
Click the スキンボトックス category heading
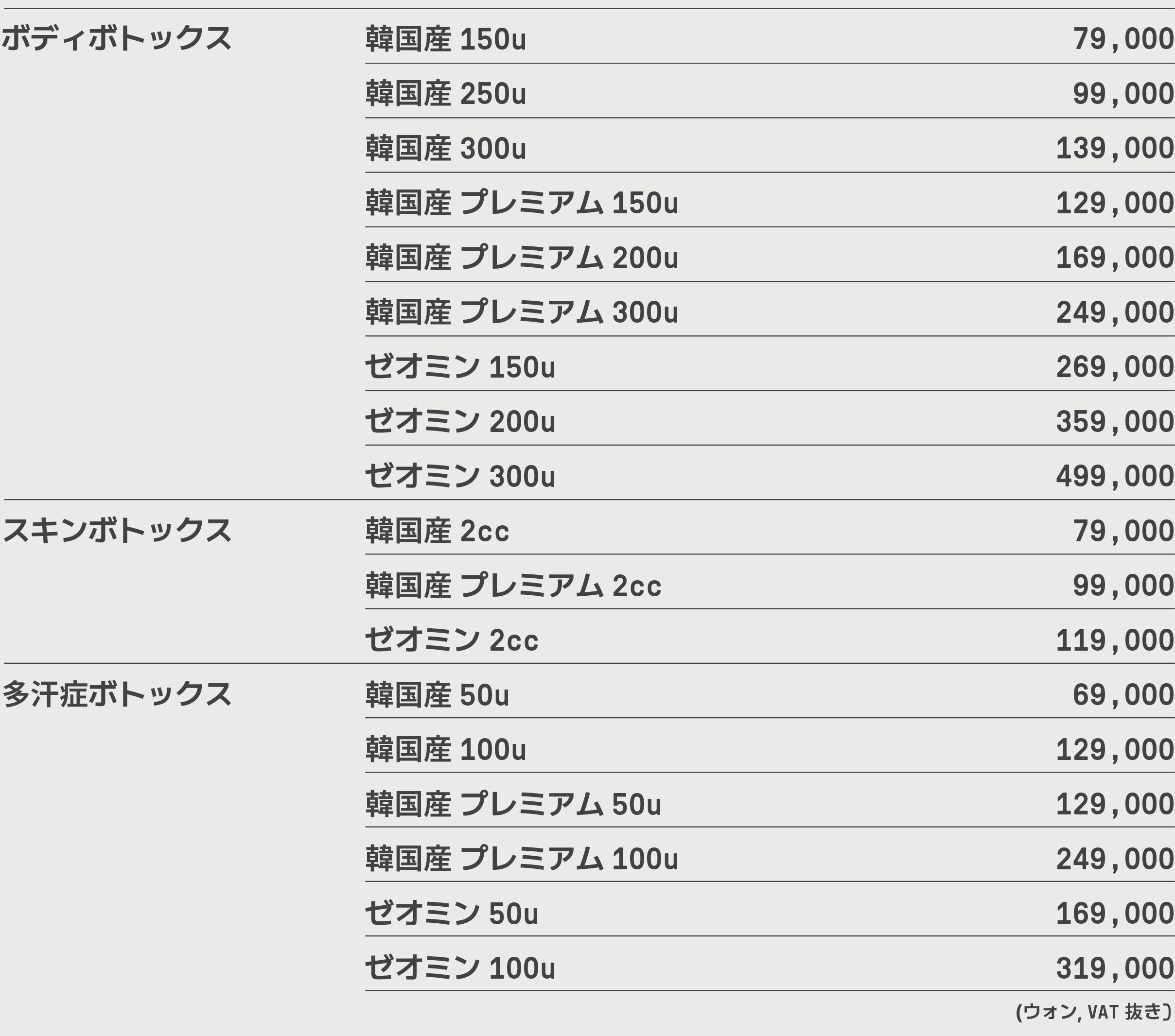pos(117,530)
